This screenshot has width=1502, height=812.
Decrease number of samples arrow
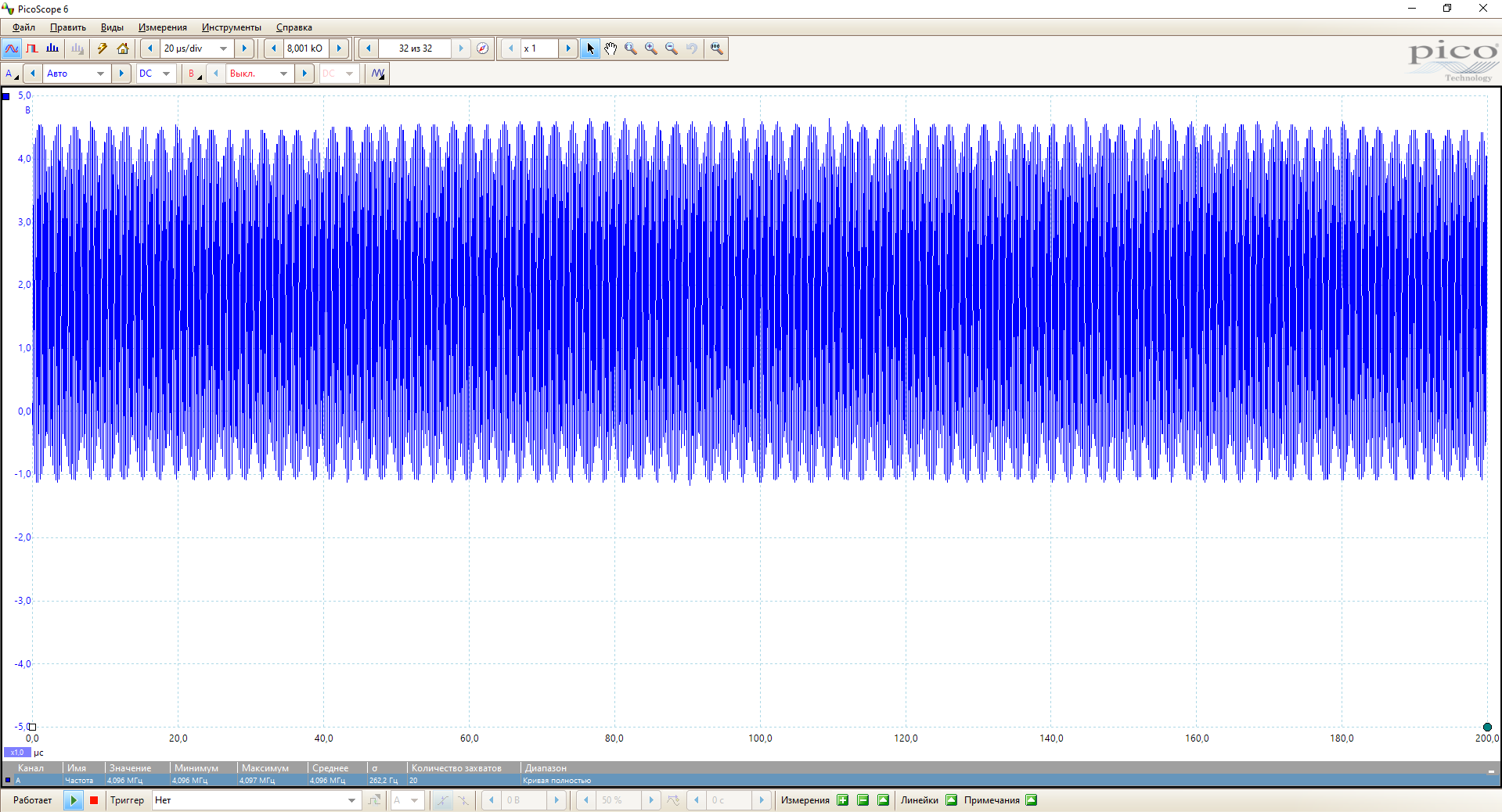click(x=273, y=49)
